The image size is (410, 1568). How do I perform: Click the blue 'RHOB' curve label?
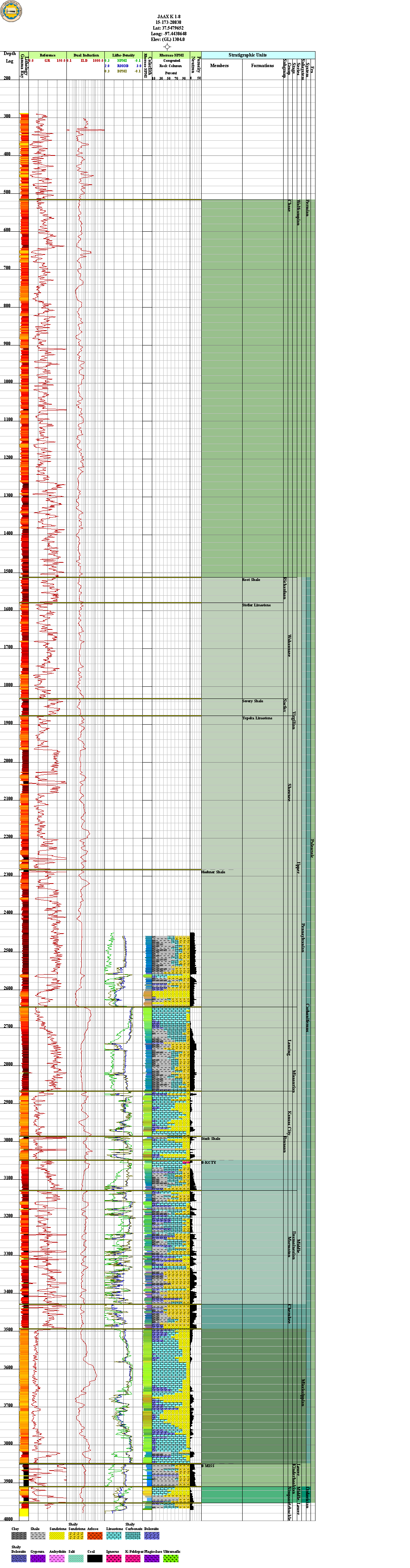pos(123,66)
